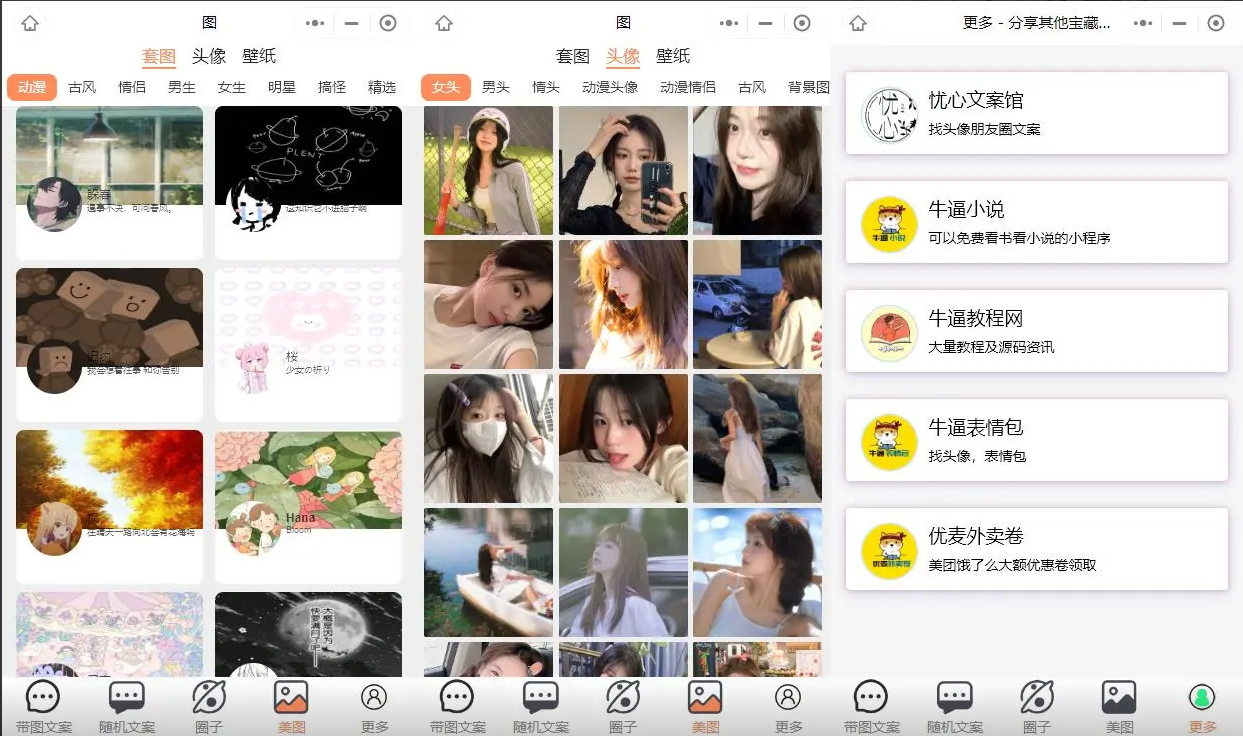Tap the 随机文案 icon in the middle panel

(540, 698)
